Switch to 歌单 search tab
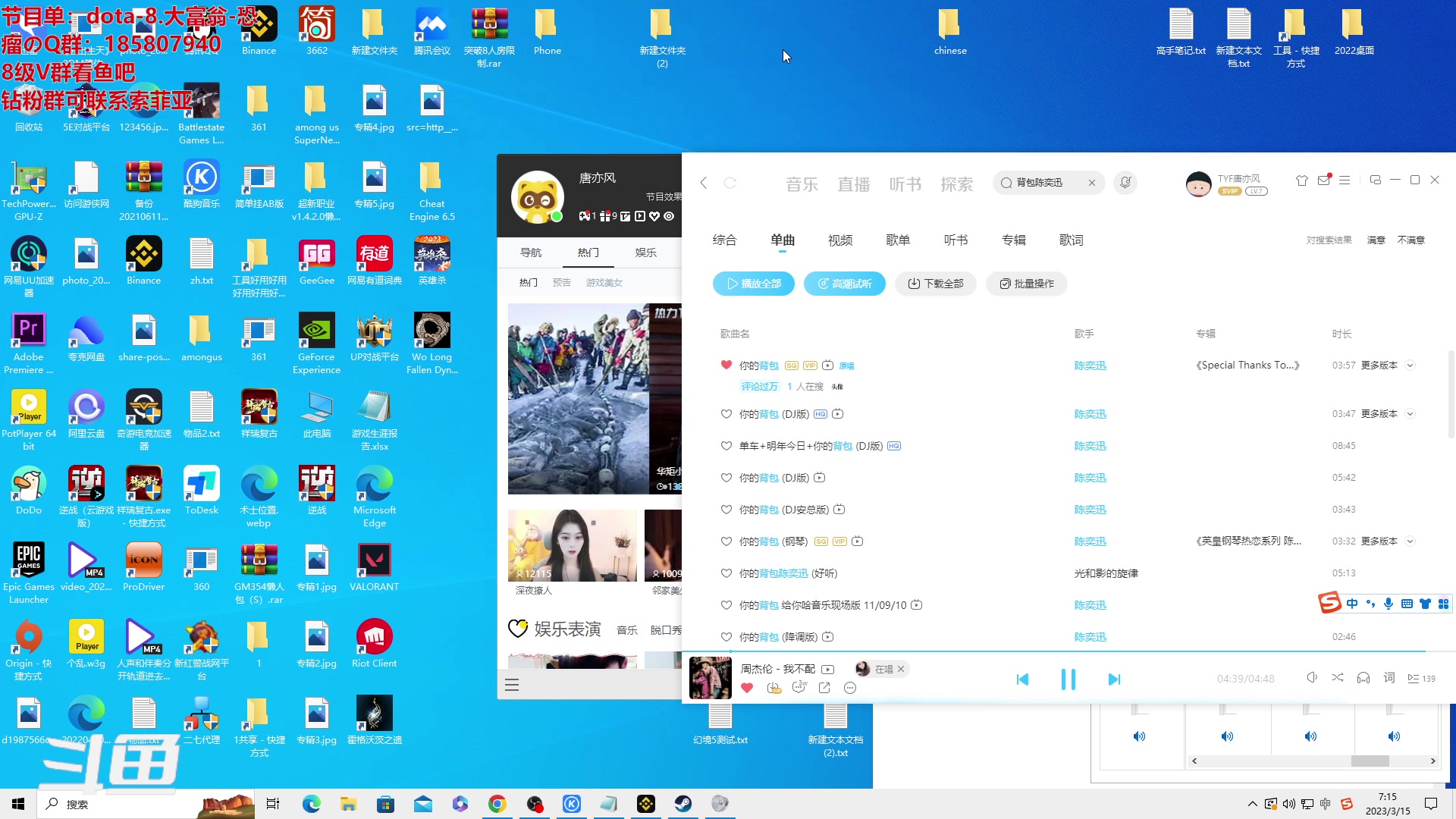 tap(898, 240)
